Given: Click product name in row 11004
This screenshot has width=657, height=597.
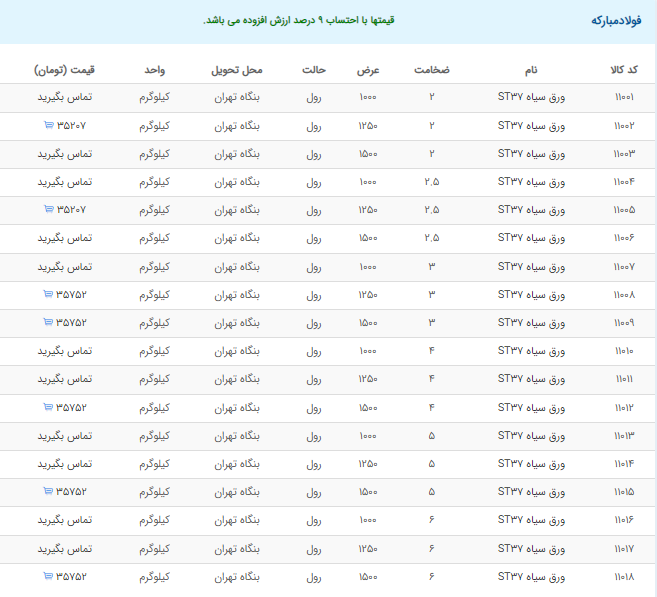Looking at the screenshot, I should click(531, 182).
